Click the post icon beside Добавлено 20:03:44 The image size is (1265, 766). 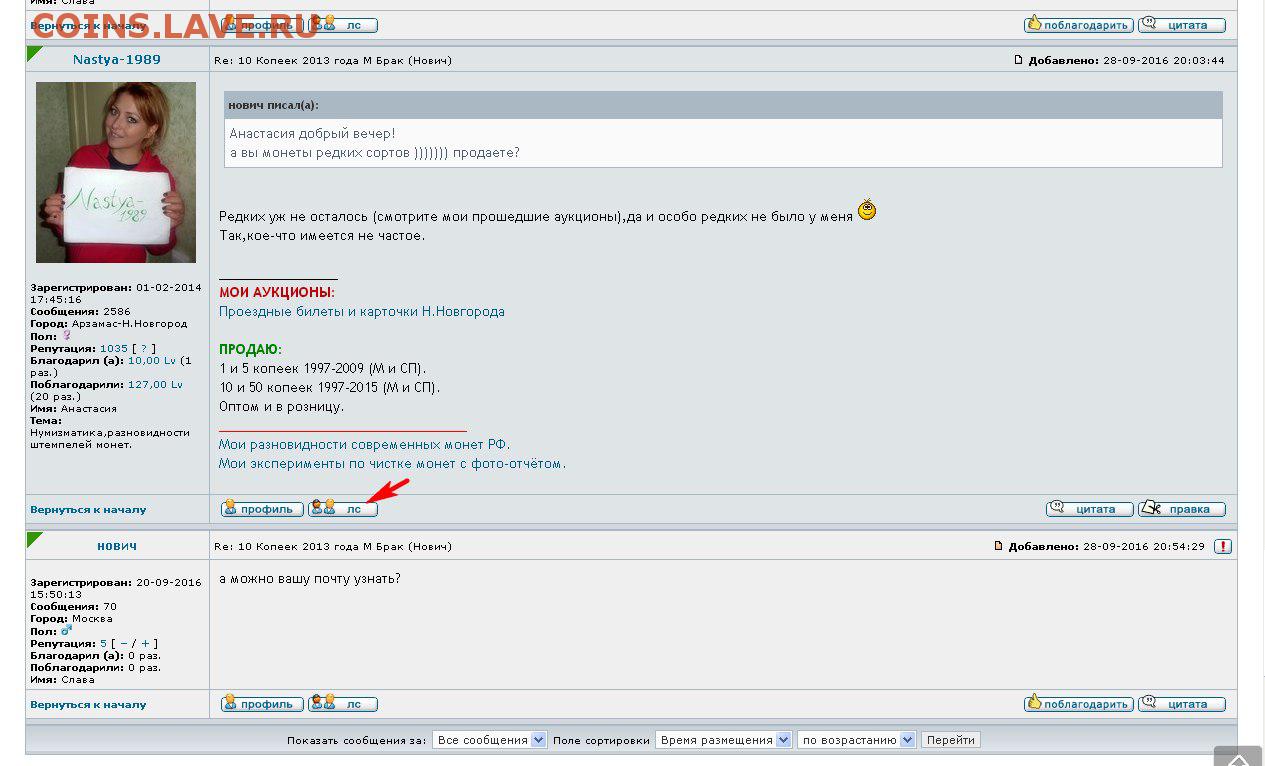pyautogui.click(x=1018, y=60)
